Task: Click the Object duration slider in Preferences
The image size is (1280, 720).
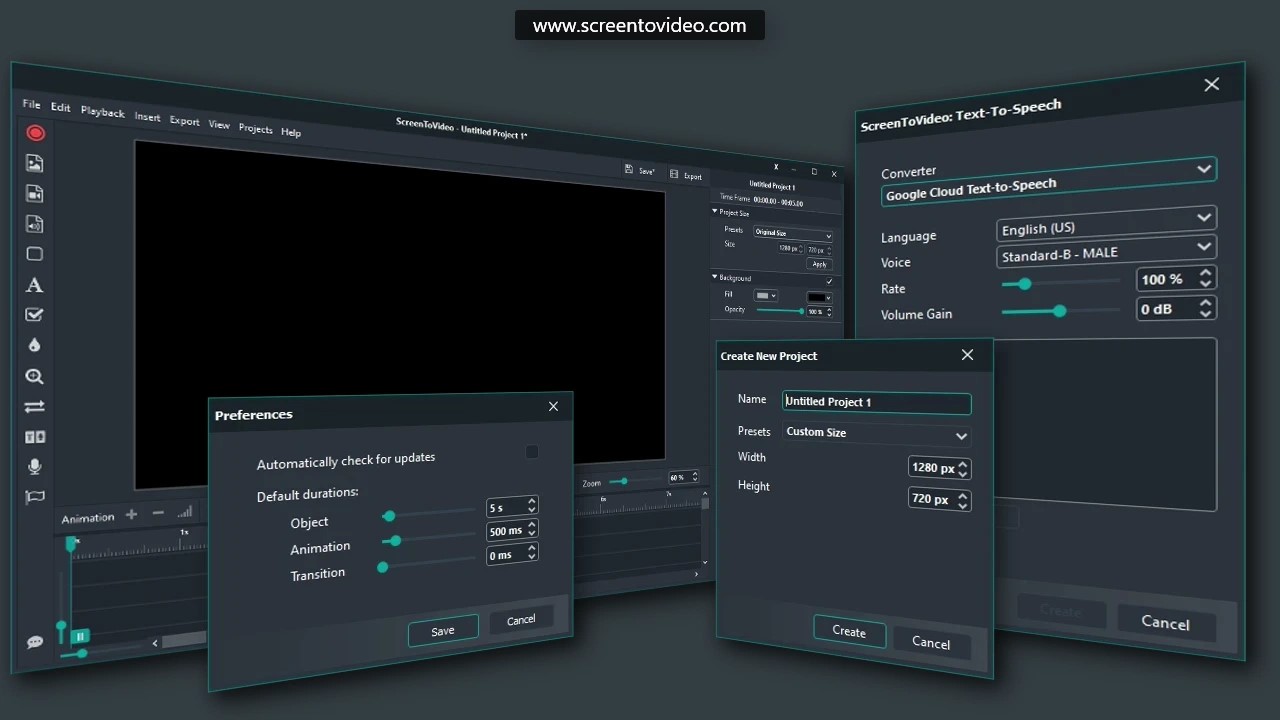Action: click(428, 514)
